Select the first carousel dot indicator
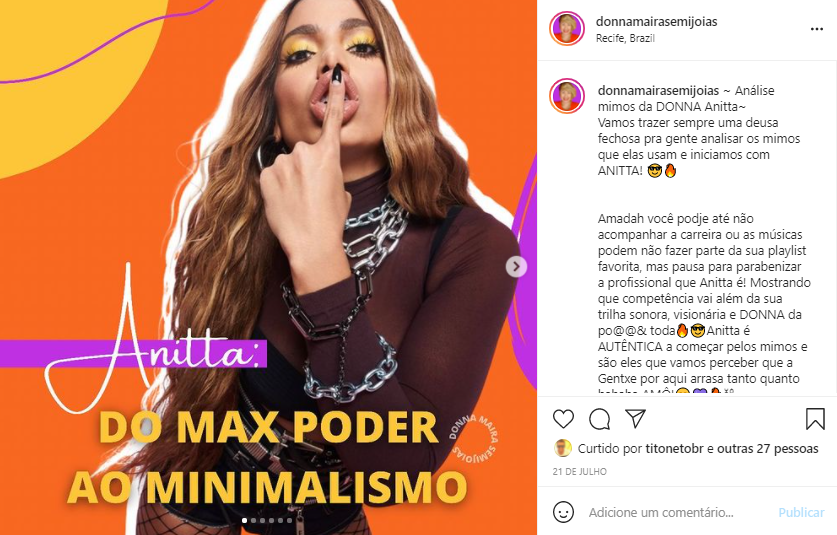The height and width of the screenshot is (535, 837). pyautogui.click(x=244, y=520)
